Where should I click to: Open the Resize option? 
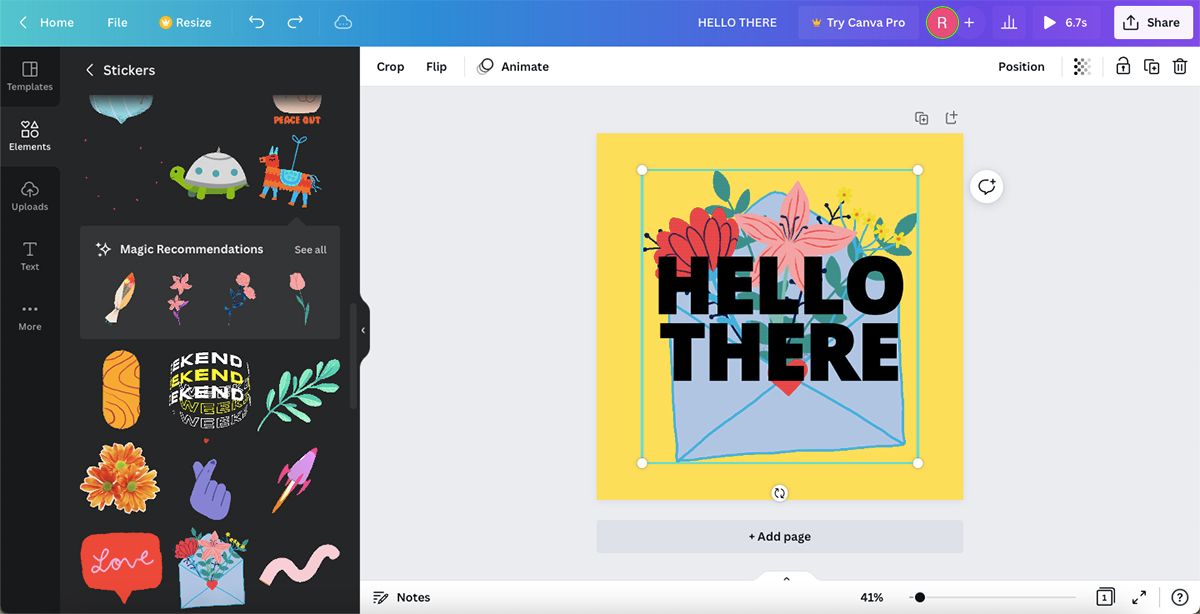coord(185,22)
